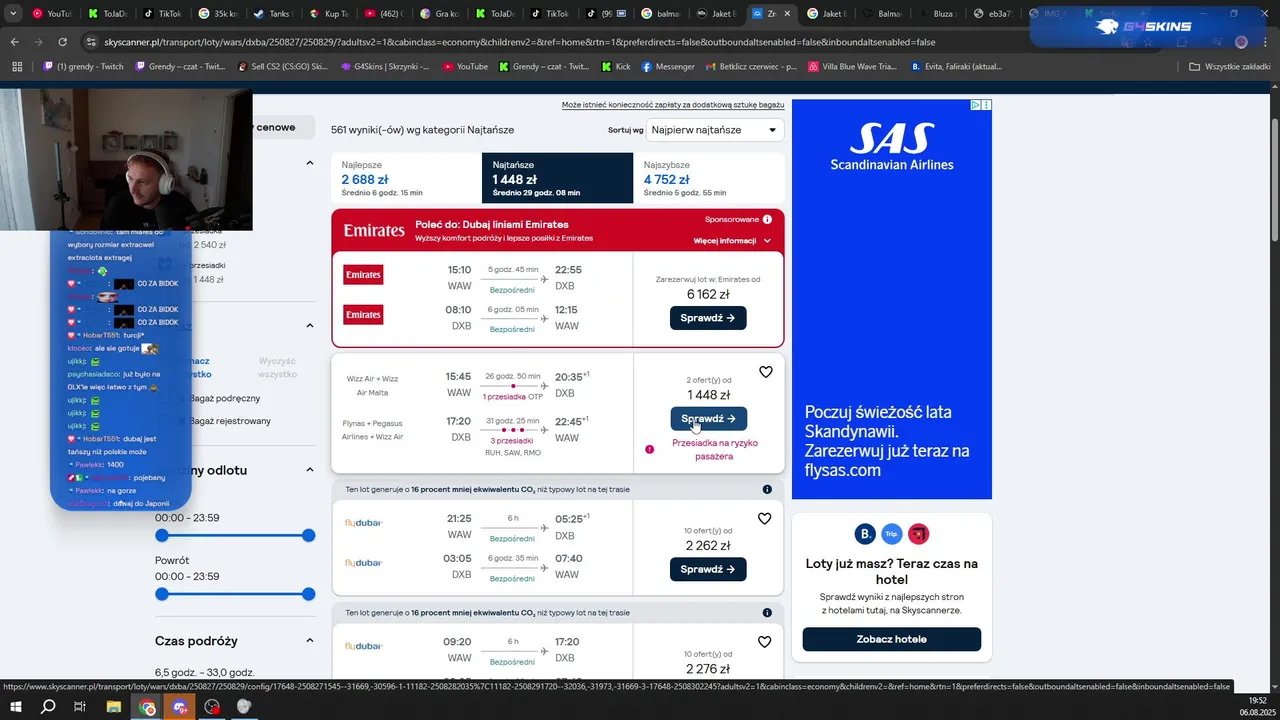Click the 561 wyniki(-ów) results count text
This screenshot has width=1280, height=720.
pos(422,130)
